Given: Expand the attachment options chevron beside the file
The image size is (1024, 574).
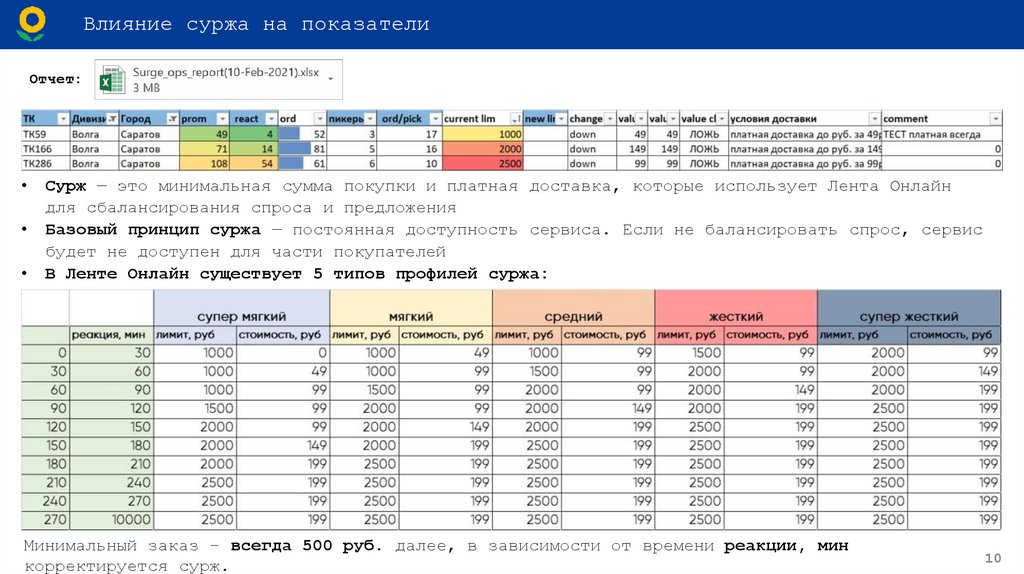Looking at the screenshot, I should tap(330, 79).
